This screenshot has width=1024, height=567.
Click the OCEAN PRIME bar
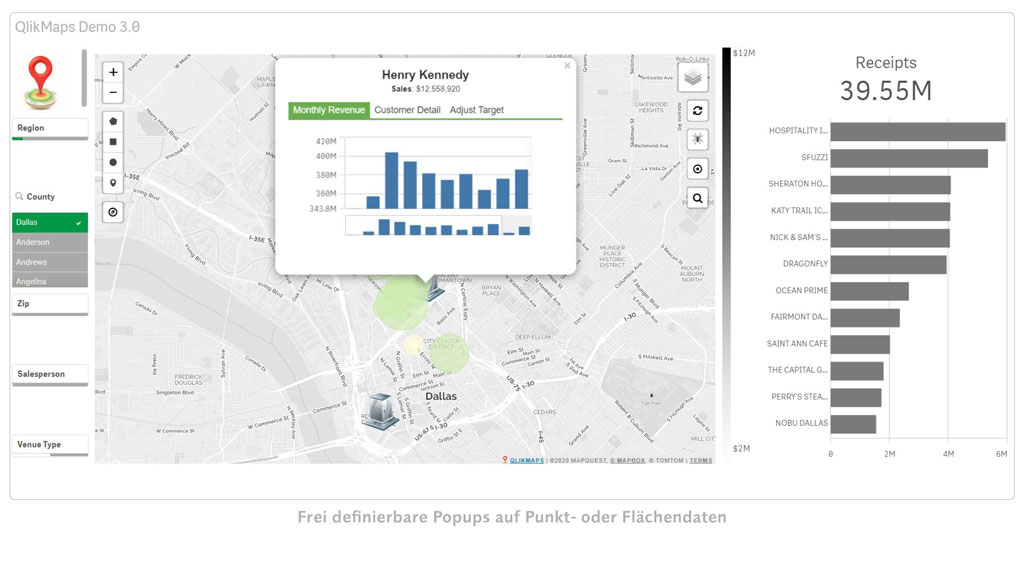[x=869, y=291]
